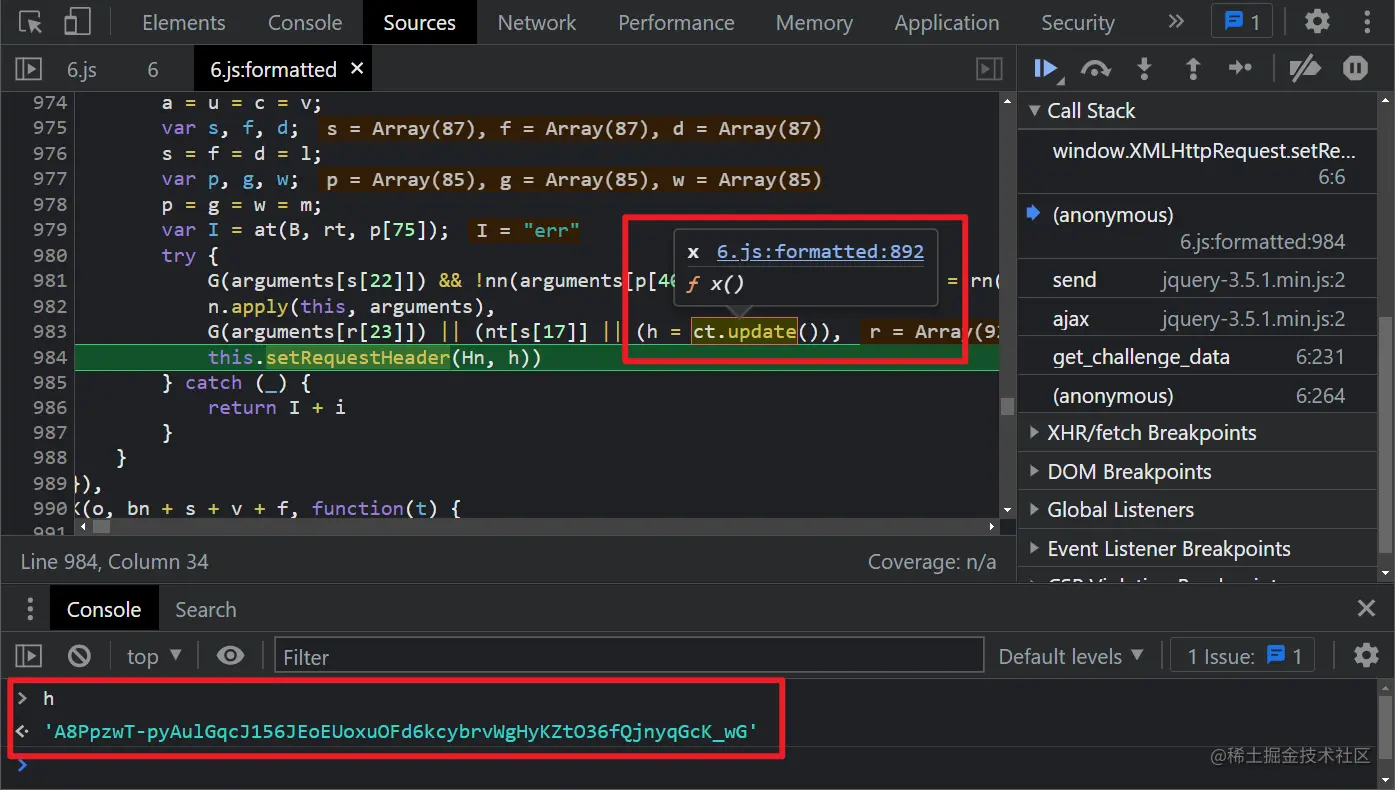The height and width of the screenshot is (790, 1395).
Task: Open the Performance panel tab
Action: pos(676,22)
